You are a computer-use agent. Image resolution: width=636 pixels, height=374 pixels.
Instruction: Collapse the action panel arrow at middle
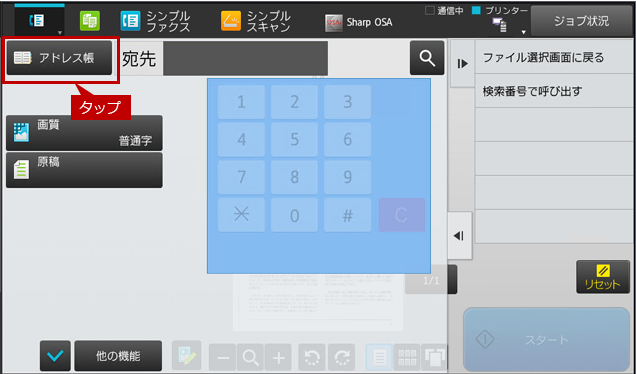pyautogui.click(x=460, y=236)
